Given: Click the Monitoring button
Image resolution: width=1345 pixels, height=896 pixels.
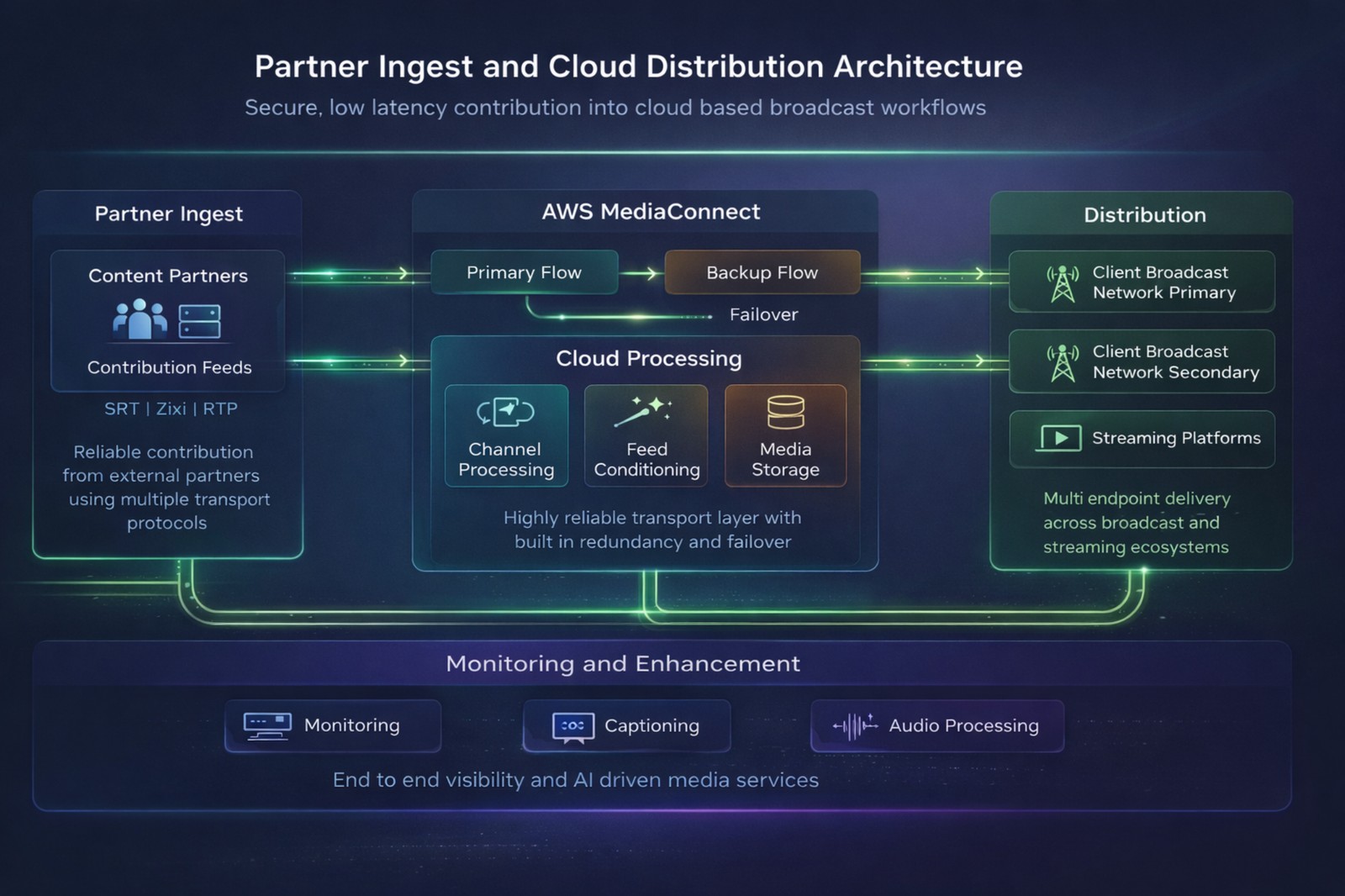Looking at the screenshot, I should point(333,725).
